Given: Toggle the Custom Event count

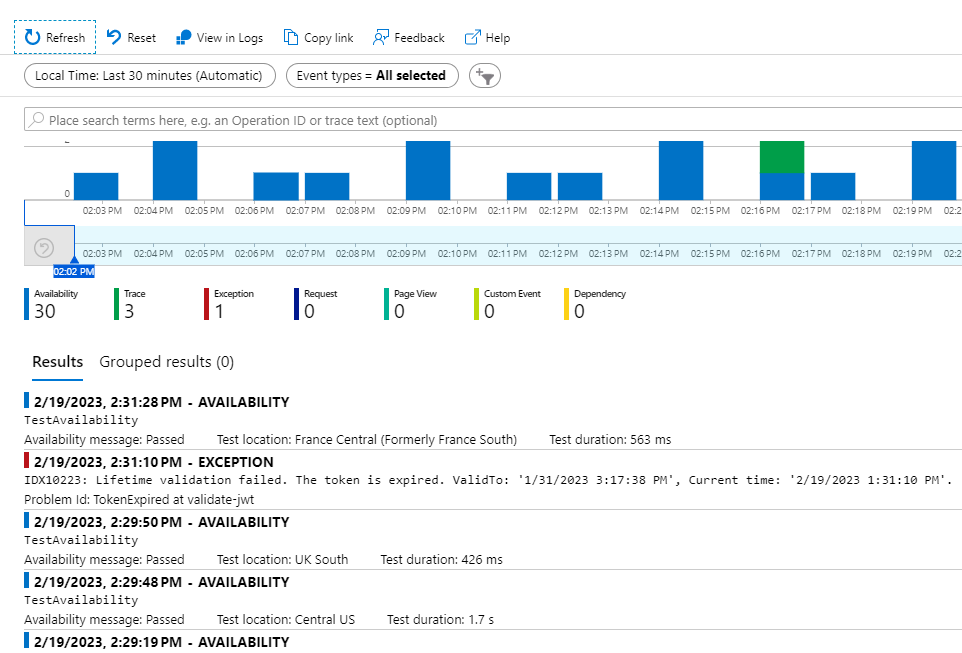Looking at the screenshot, I should (x=508, y=304).
